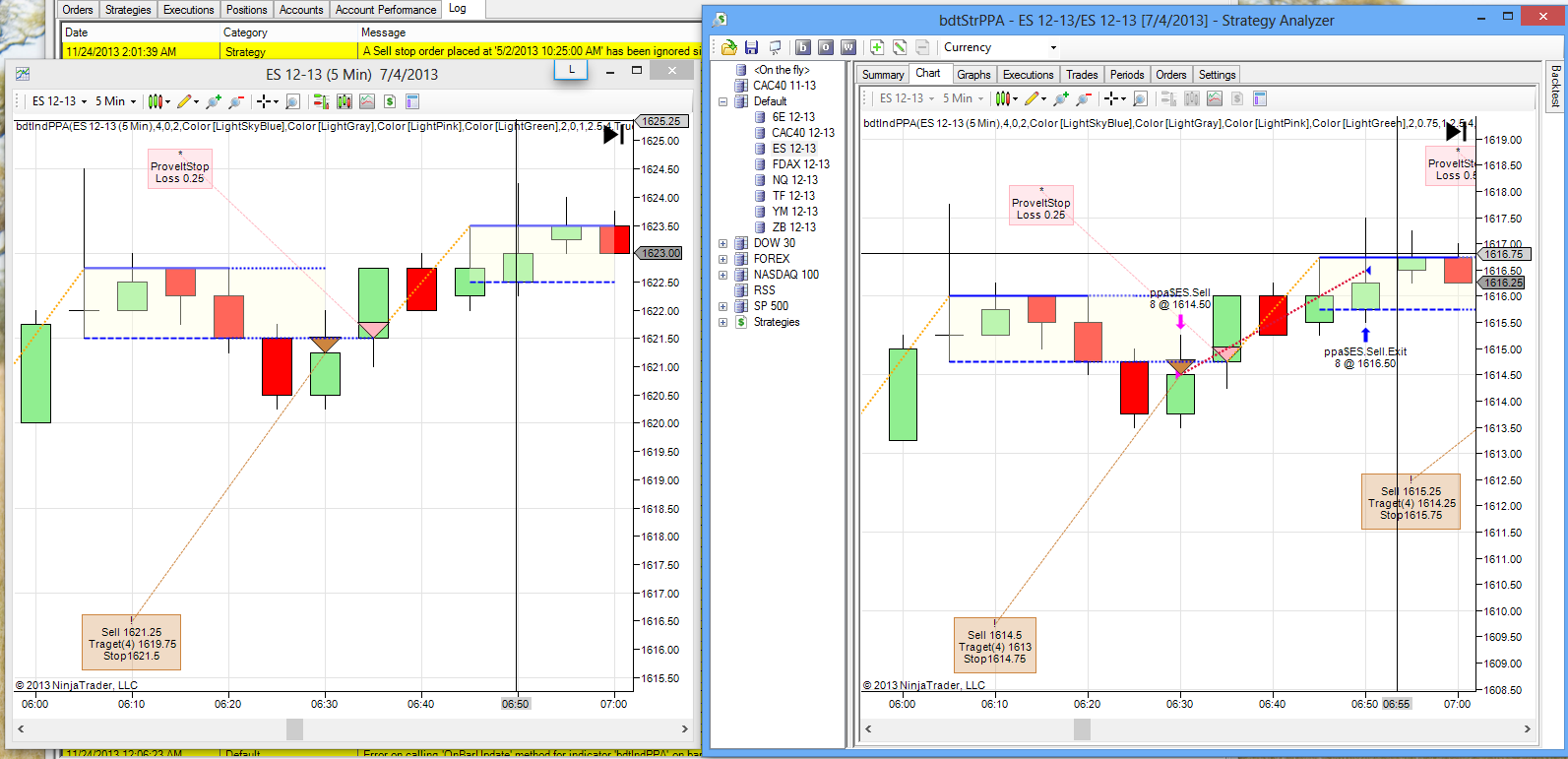Viewport: 1568px width, 759px height.
Task: Open Indicators icon in Strategy Analyzer chart toolbar
Action: 1215,98
